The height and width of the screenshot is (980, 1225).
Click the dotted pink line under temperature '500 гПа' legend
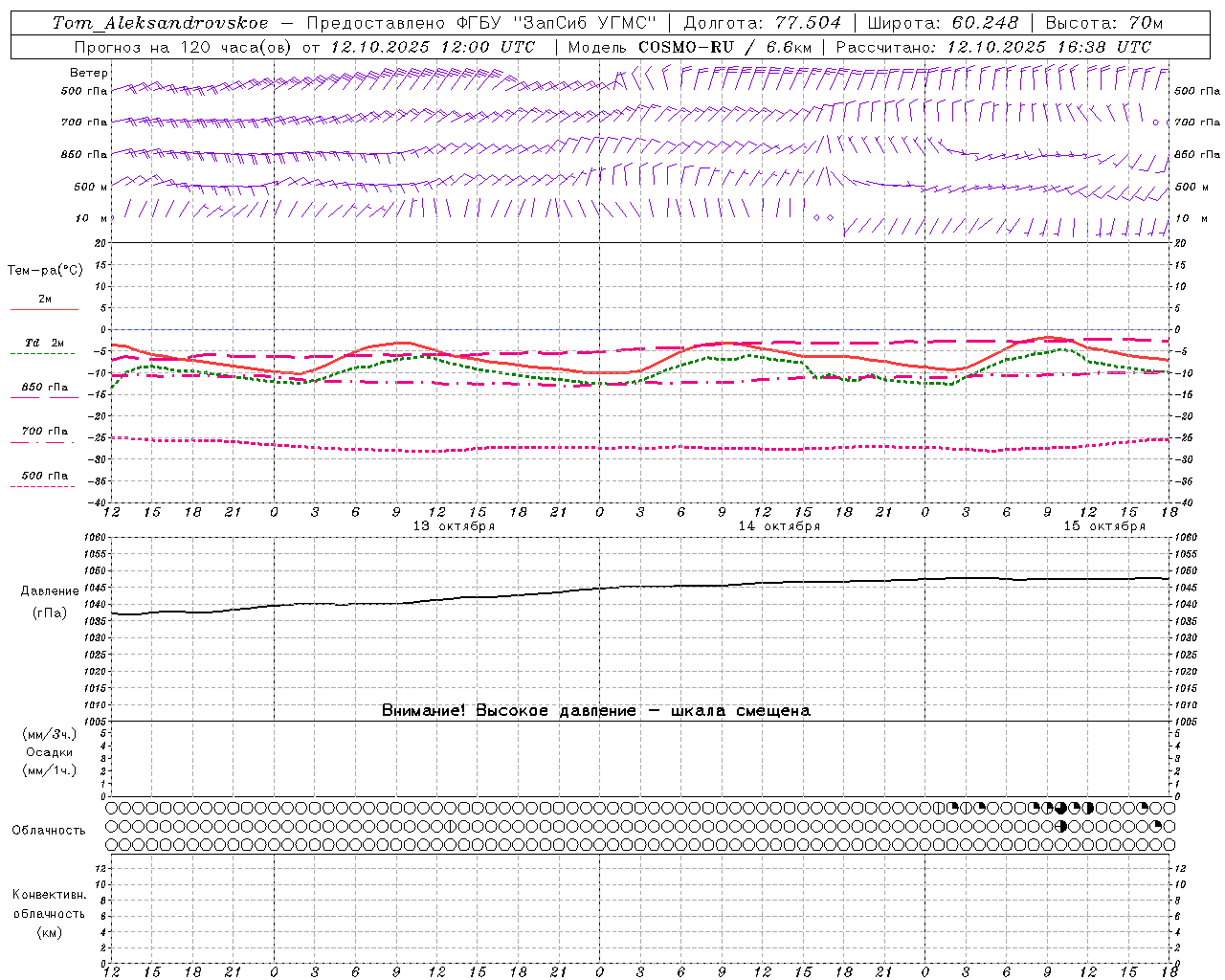point(42,486)
